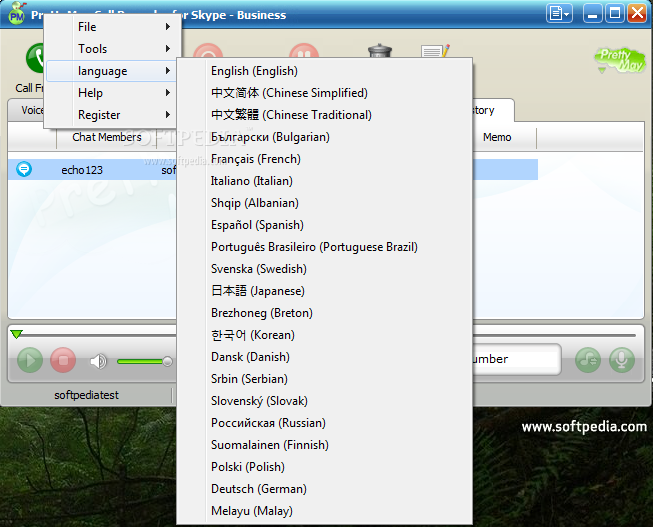The width and height of the screenshot is (653, 527).
Task: Expand the File submenu arrow
Action: 167,27
